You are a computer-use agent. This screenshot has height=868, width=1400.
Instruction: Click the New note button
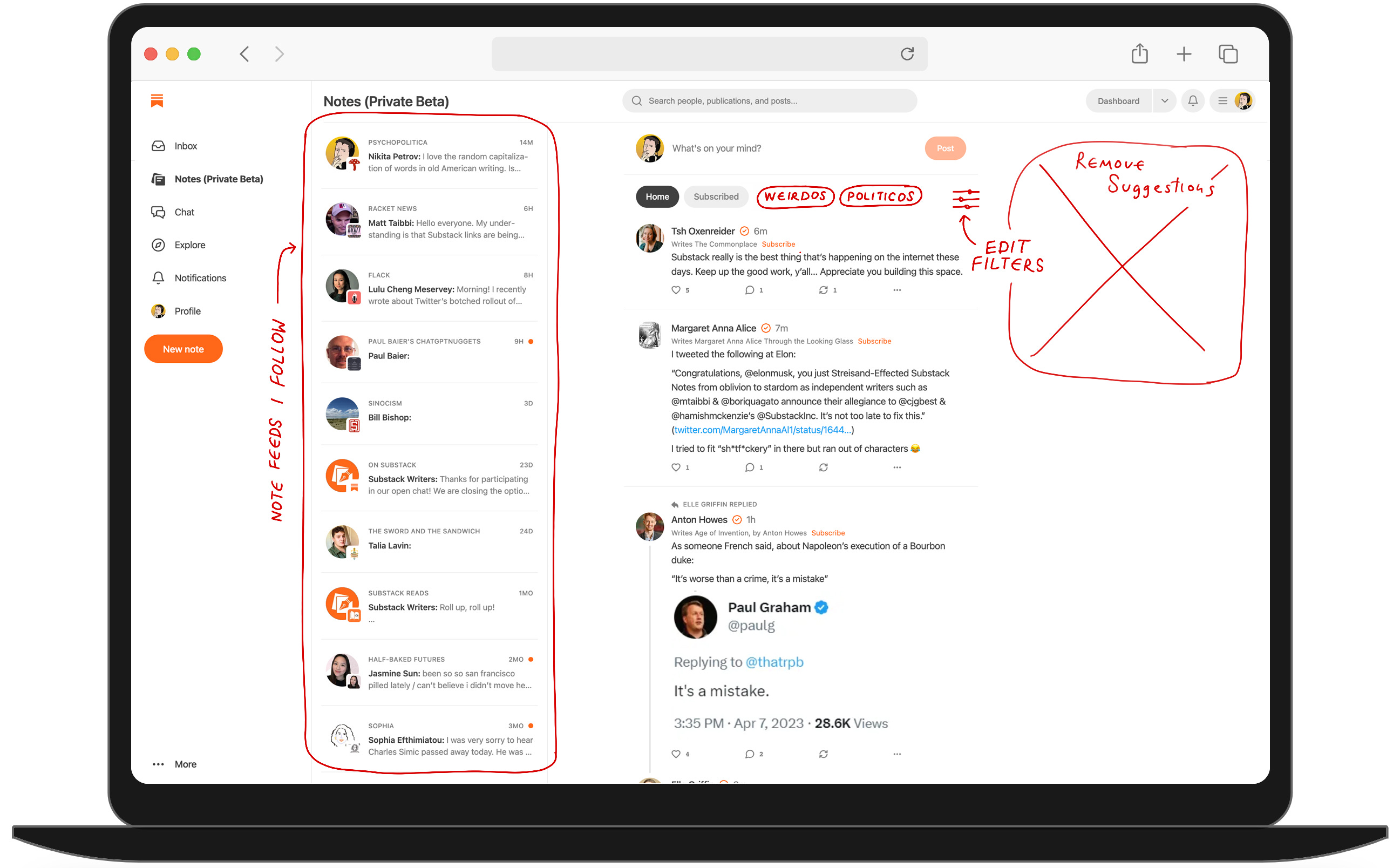pyautogui.click(x=183, y=349)
